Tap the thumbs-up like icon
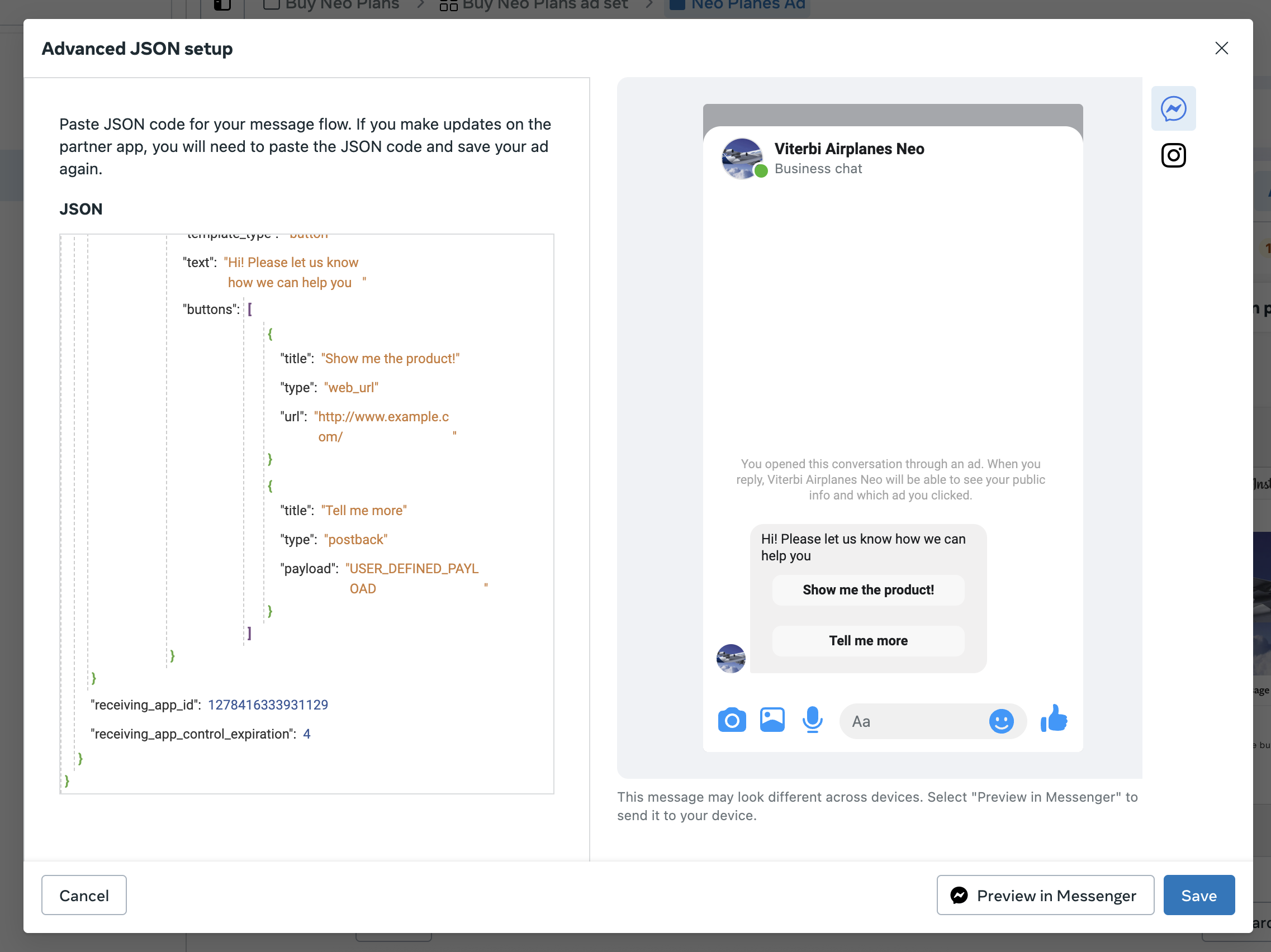 tap(1053, 718)
